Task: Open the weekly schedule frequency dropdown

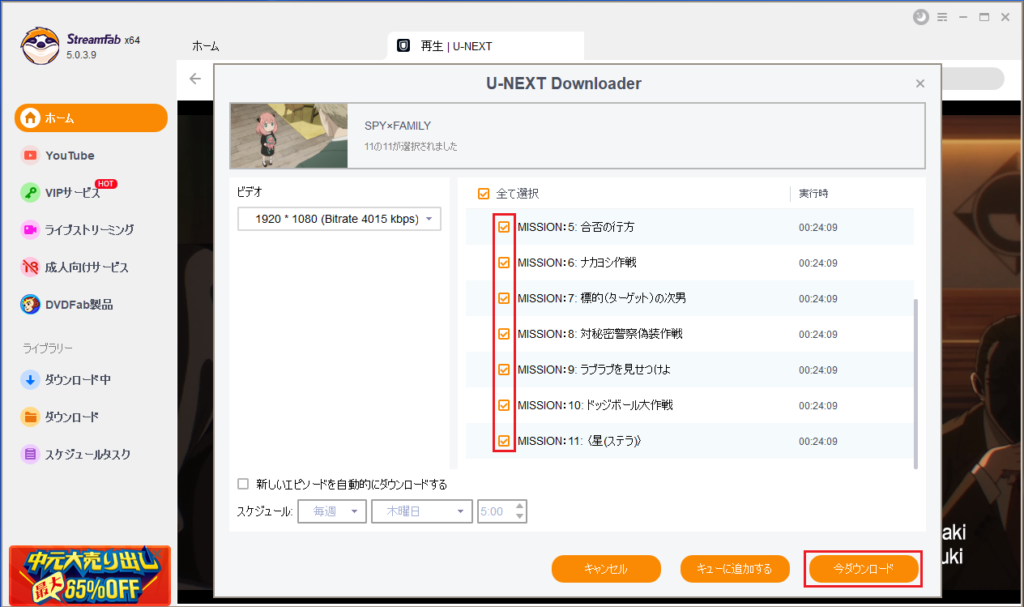Action: click(332, 512)
